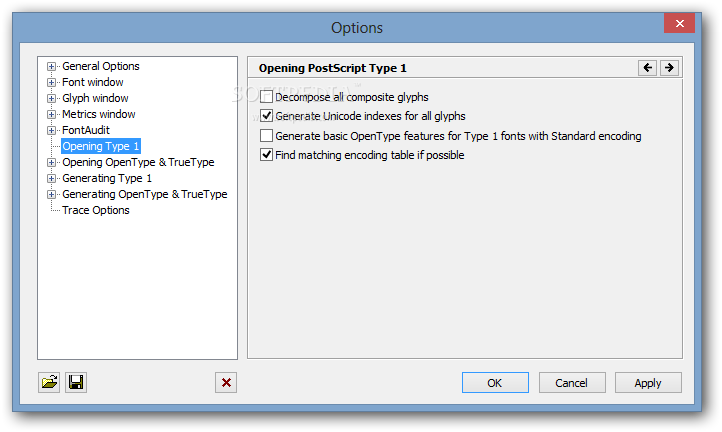
Task: Go to next options page arrow
Action: 669,68
